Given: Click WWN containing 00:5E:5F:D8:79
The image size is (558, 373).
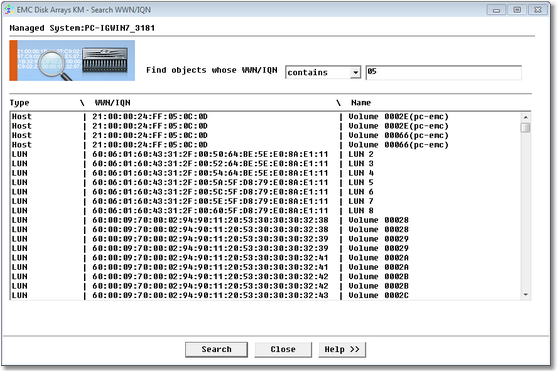Looking at the screenshot, I should 210,201.
